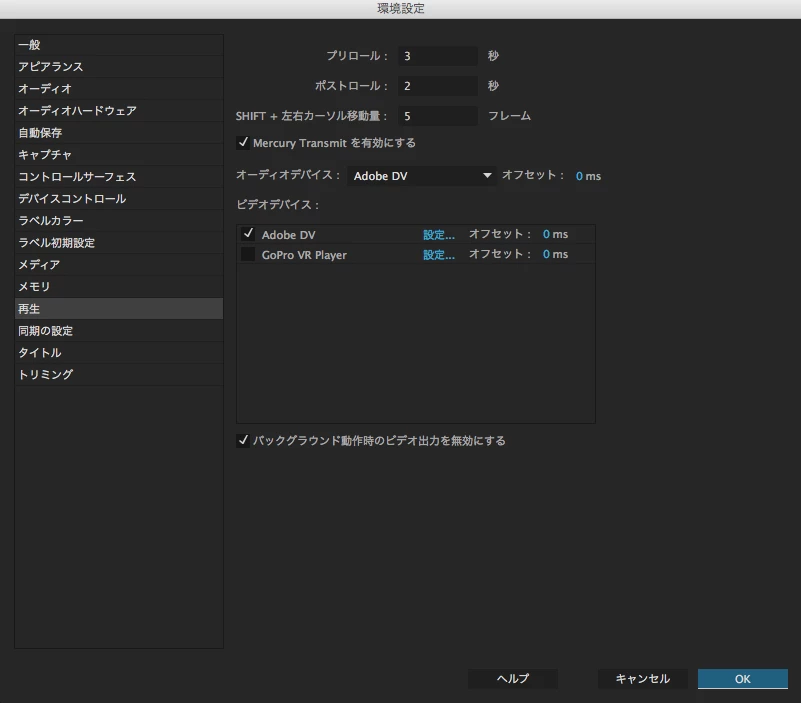Select アピアランス in the category list
This screenshot has height=703, width=801.
tap(119, 67)
